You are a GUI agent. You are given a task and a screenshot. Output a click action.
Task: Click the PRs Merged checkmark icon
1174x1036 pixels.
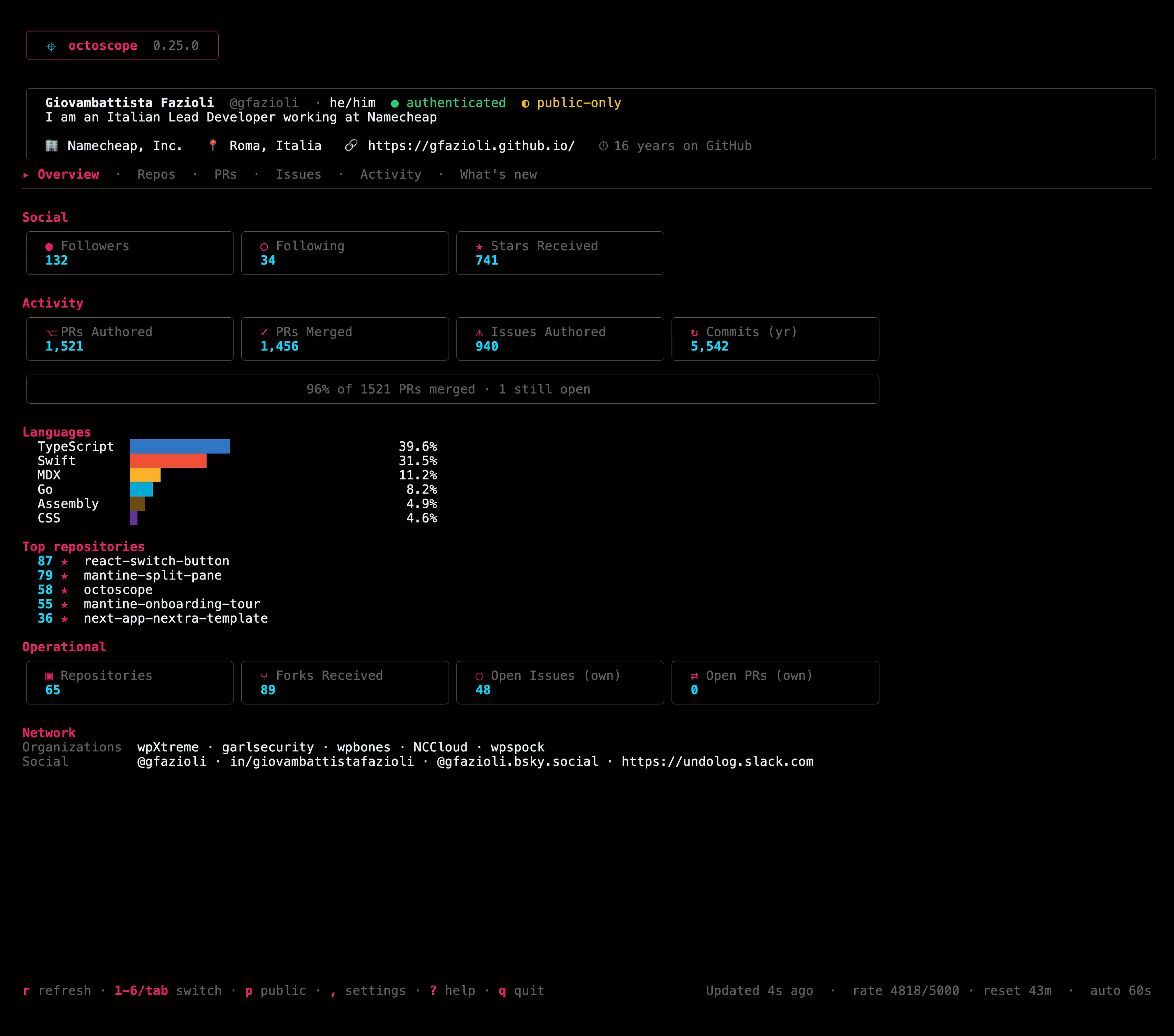click(264, 333)
